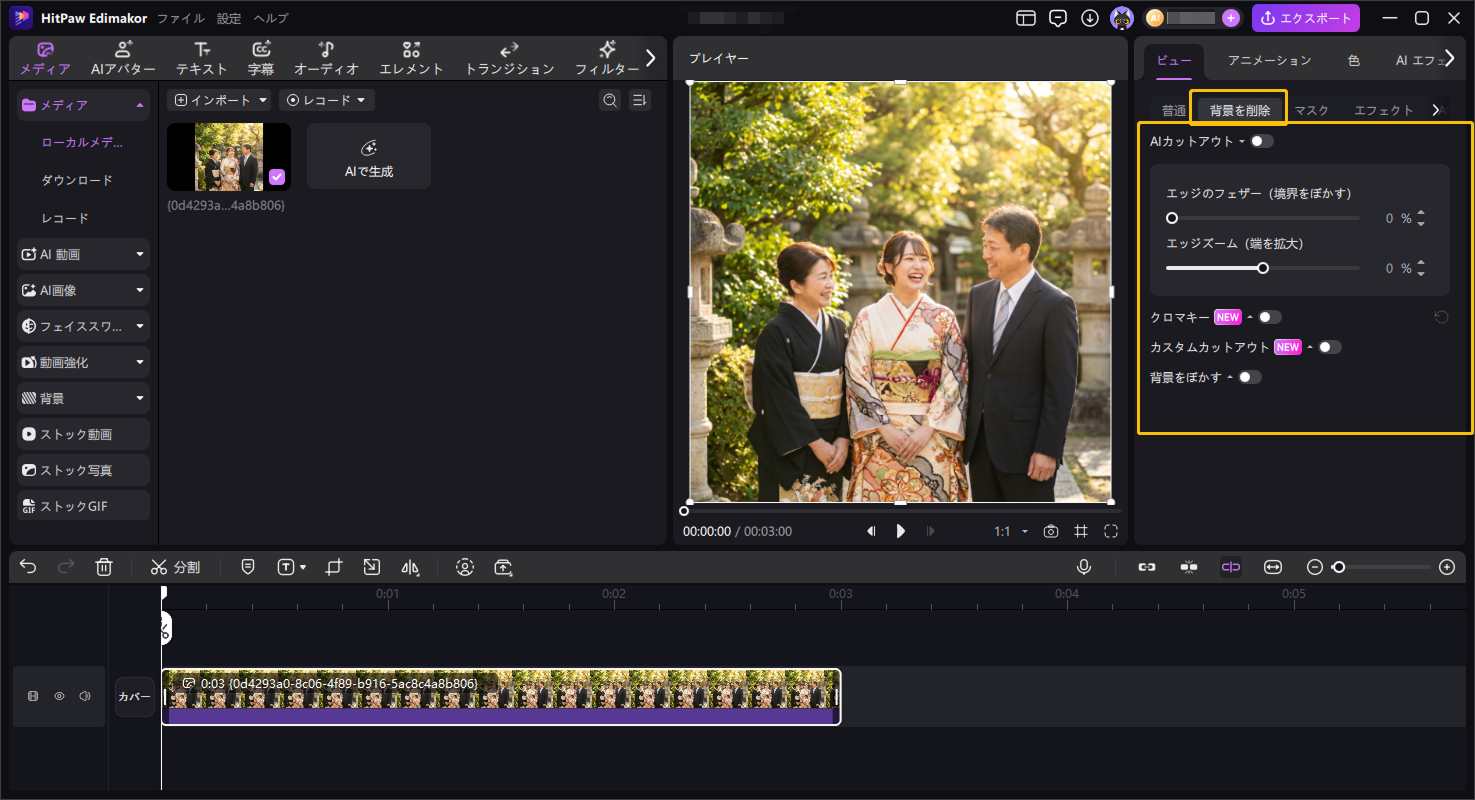
Task: Click the microphone voiceover icon
Action: (x=1083, y=567)
